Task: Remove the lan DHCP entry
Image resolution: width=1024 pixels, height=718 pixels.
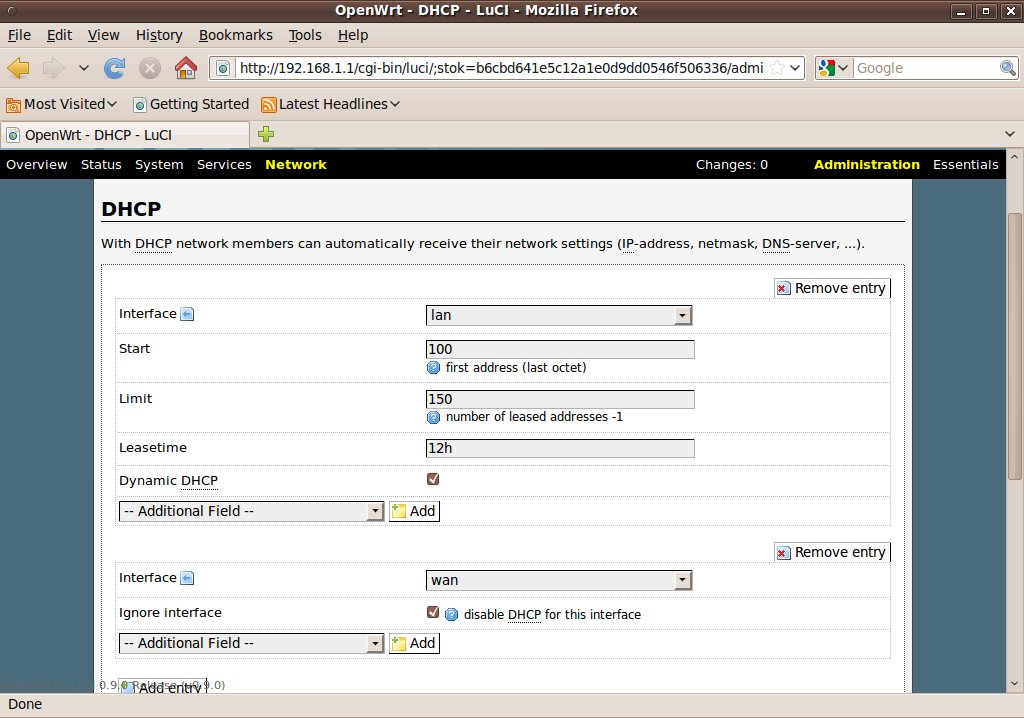Action: tap(831, 288)
